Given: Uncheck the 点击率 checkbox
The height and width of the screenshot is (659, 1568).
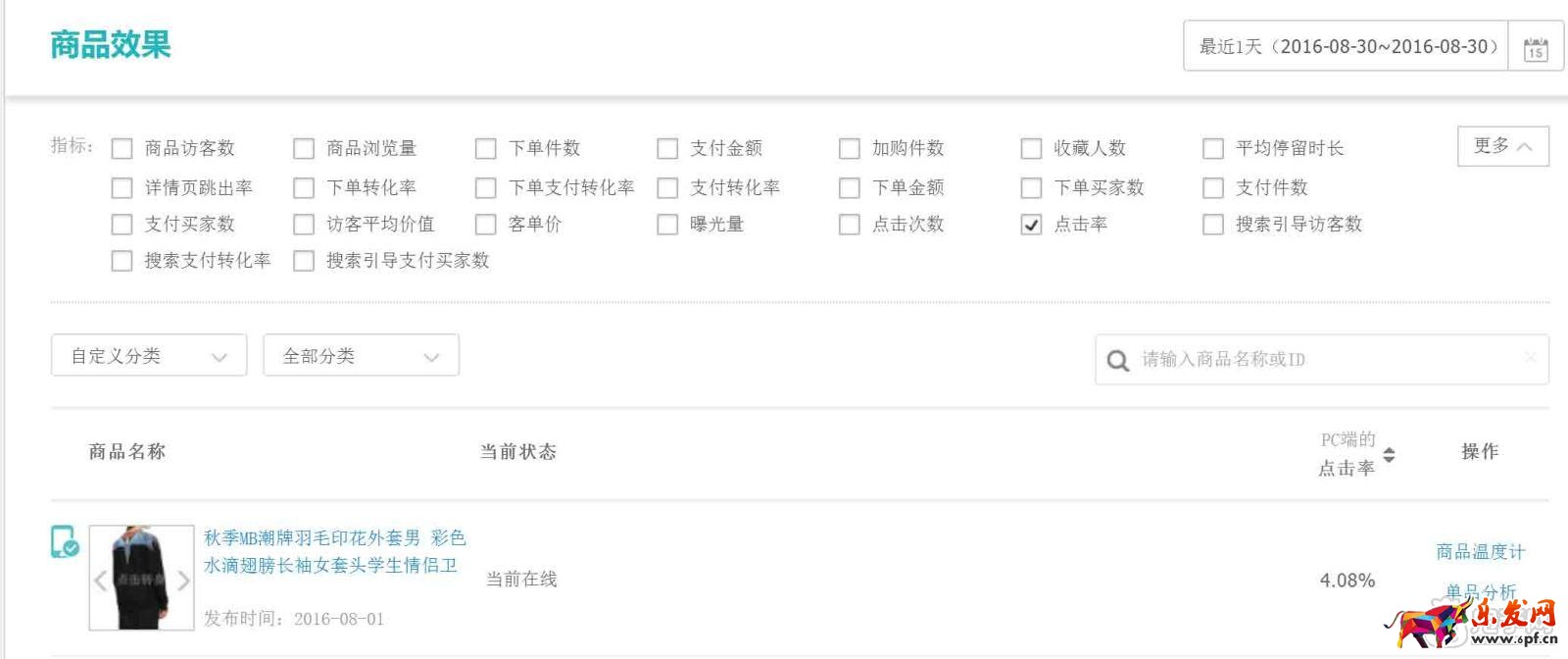Looking at the screenshot, I should click(x=1031, y=225).
